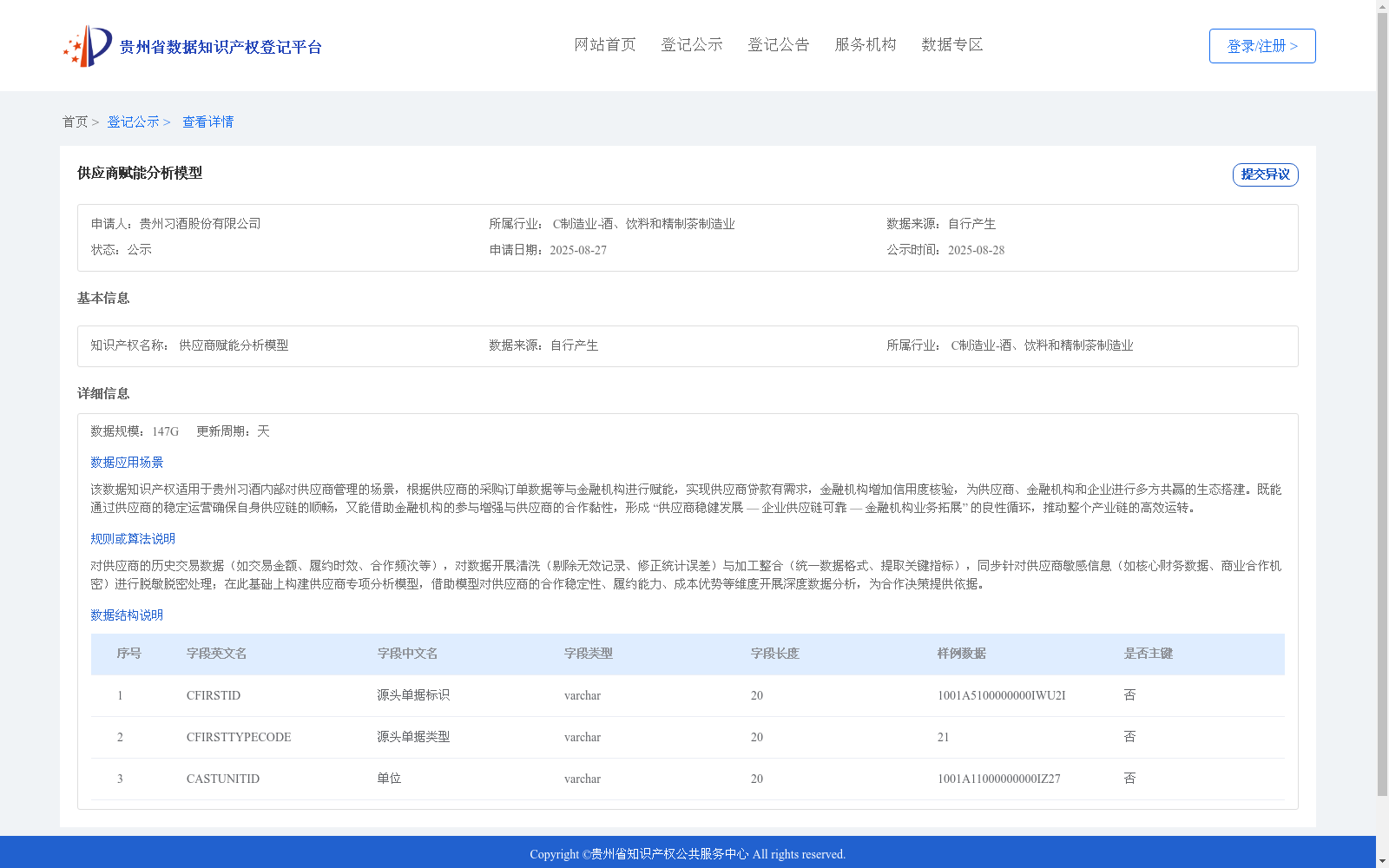The width and height of the screenshot is (1389, 868).
Task: Select 服务机构 in the navigation bar
Action: point(866,44)
